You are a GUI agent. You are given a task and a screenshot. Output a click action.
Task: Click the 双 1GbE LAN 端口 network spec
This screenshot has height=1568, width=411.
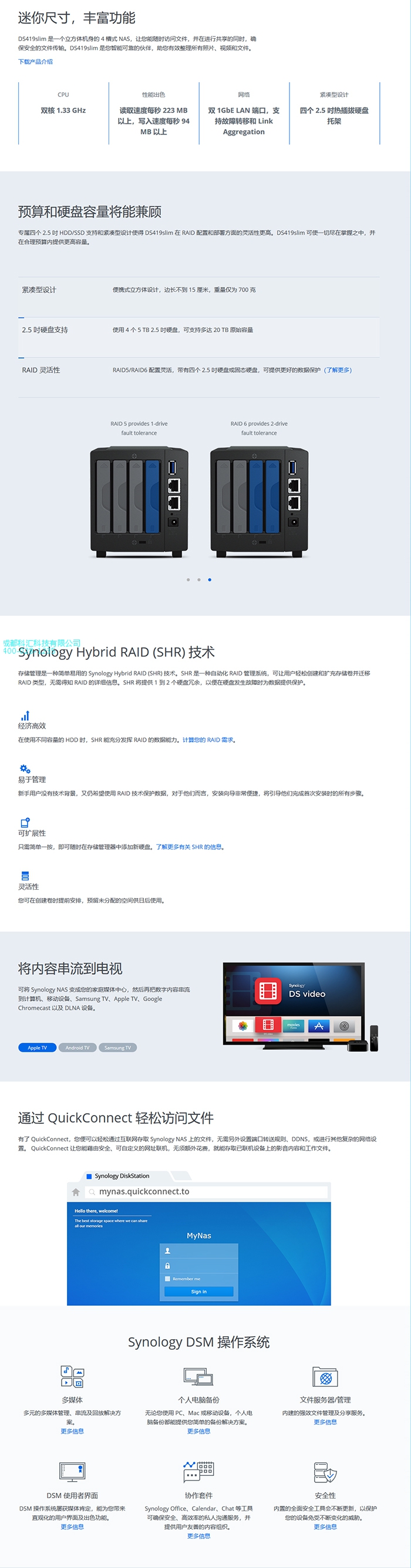tap(244, 121)
